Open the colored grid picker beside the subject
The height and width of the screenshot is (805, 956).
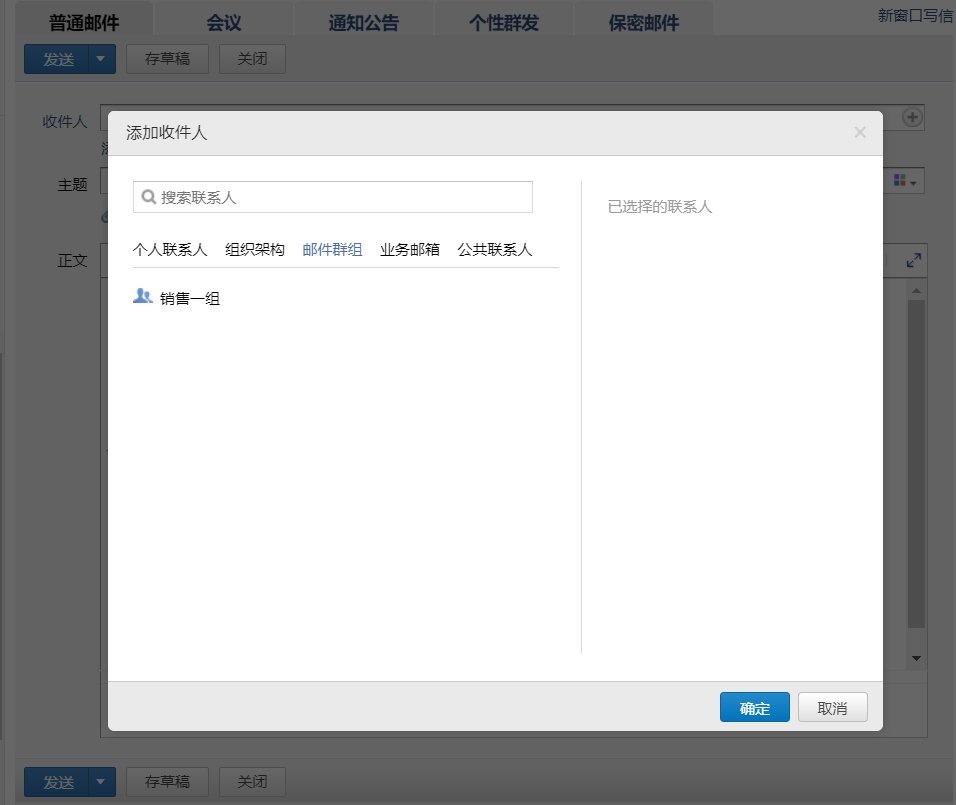[905, 181]
